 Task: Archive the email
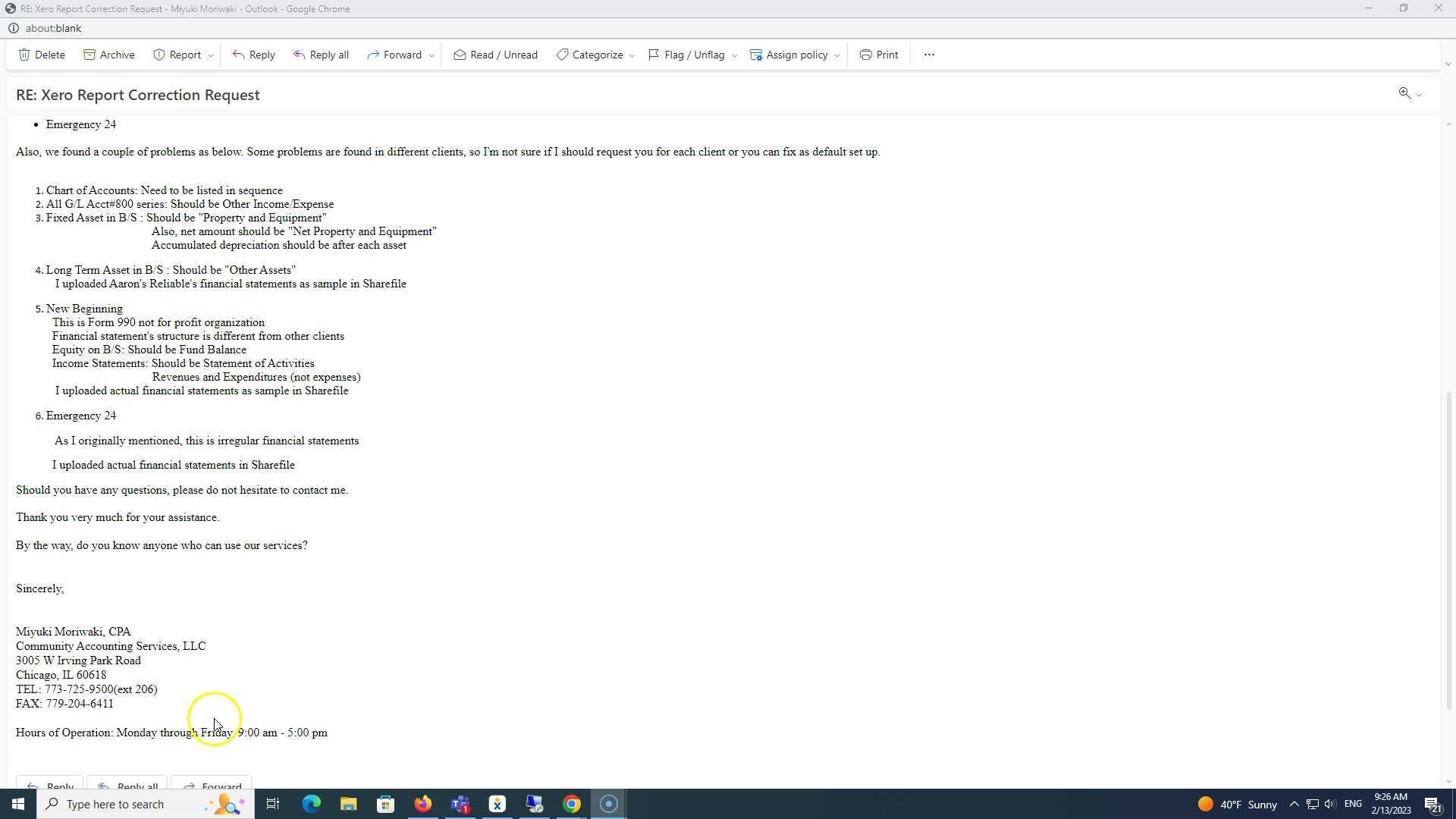[x=109, y=55]
